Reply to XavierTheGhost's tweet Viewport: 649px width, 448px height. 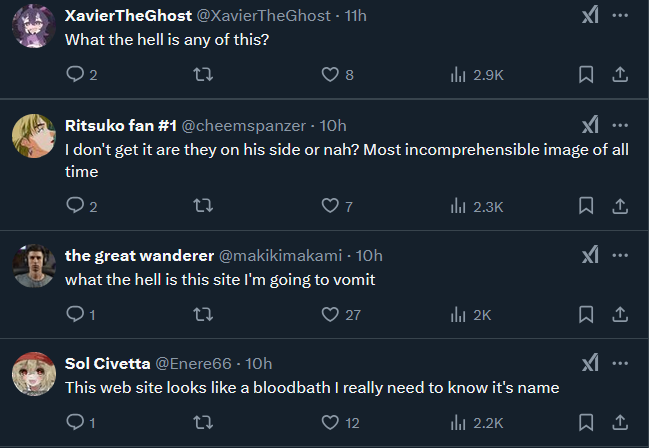point(82,75)
